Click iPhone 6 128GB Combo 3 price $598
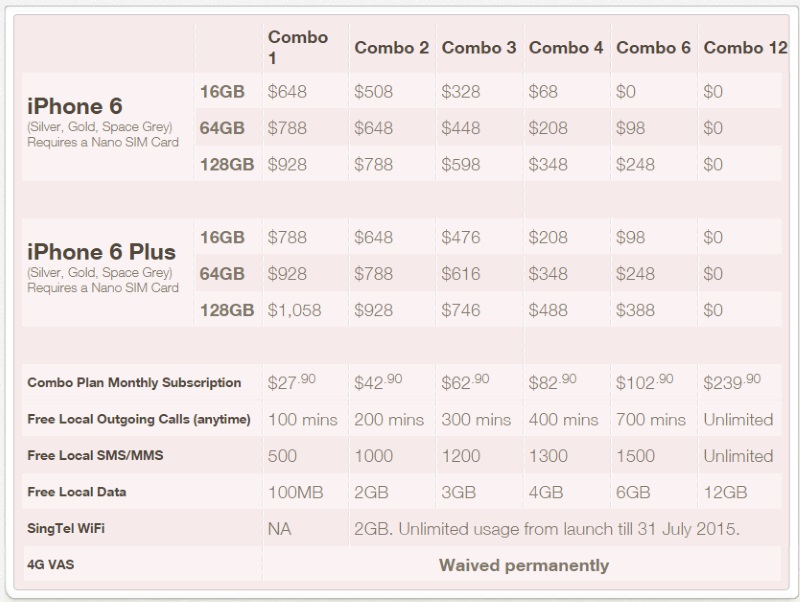 tap(461, 164)
